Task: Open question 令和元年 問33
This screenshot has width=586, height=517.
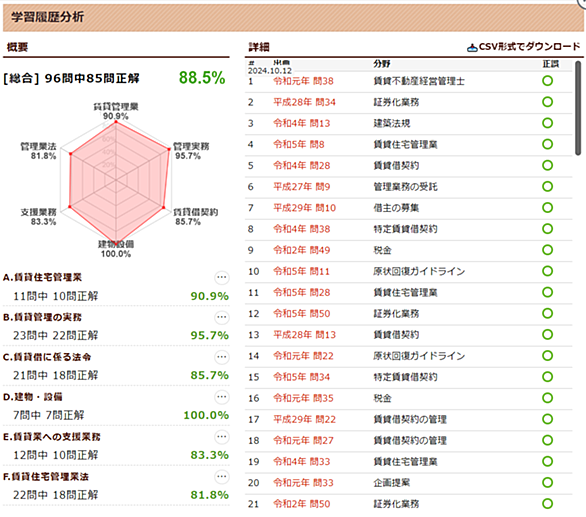Action: click(303, 483)
